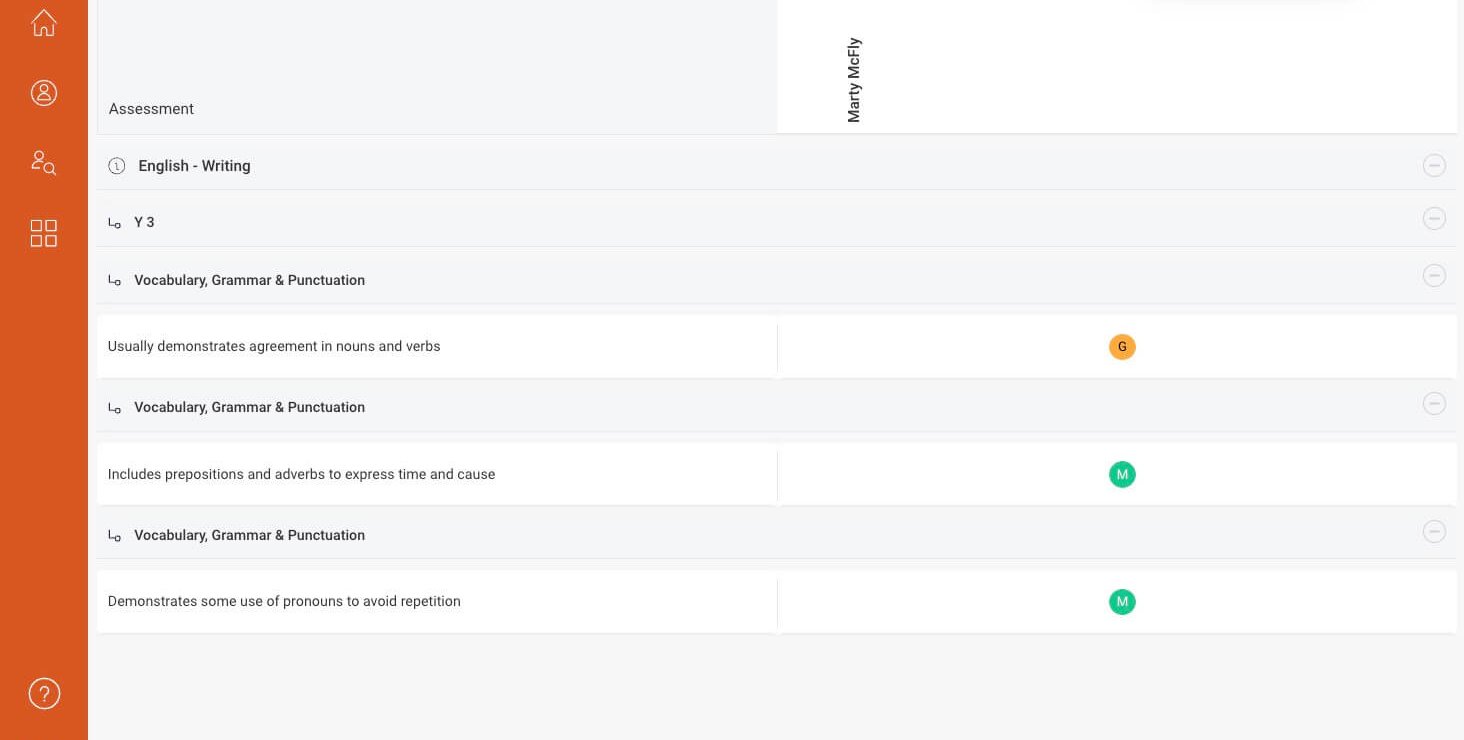
Task: Open the Home icon in sidebar
Action: click(44, 22)
